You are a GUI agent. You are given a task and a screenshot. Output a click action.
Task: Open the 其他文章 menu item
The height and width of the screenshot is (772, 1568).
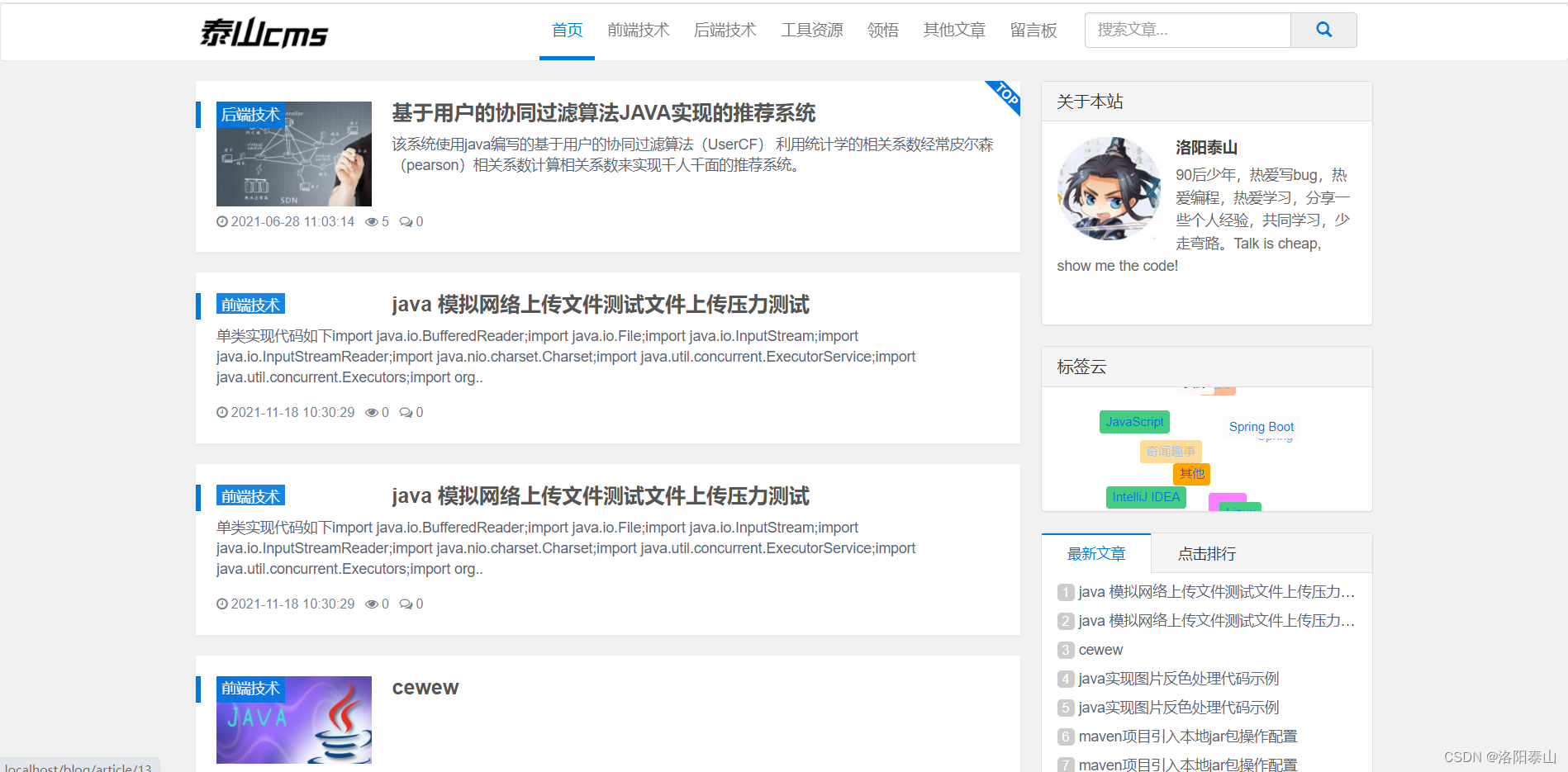pos(953,30)
